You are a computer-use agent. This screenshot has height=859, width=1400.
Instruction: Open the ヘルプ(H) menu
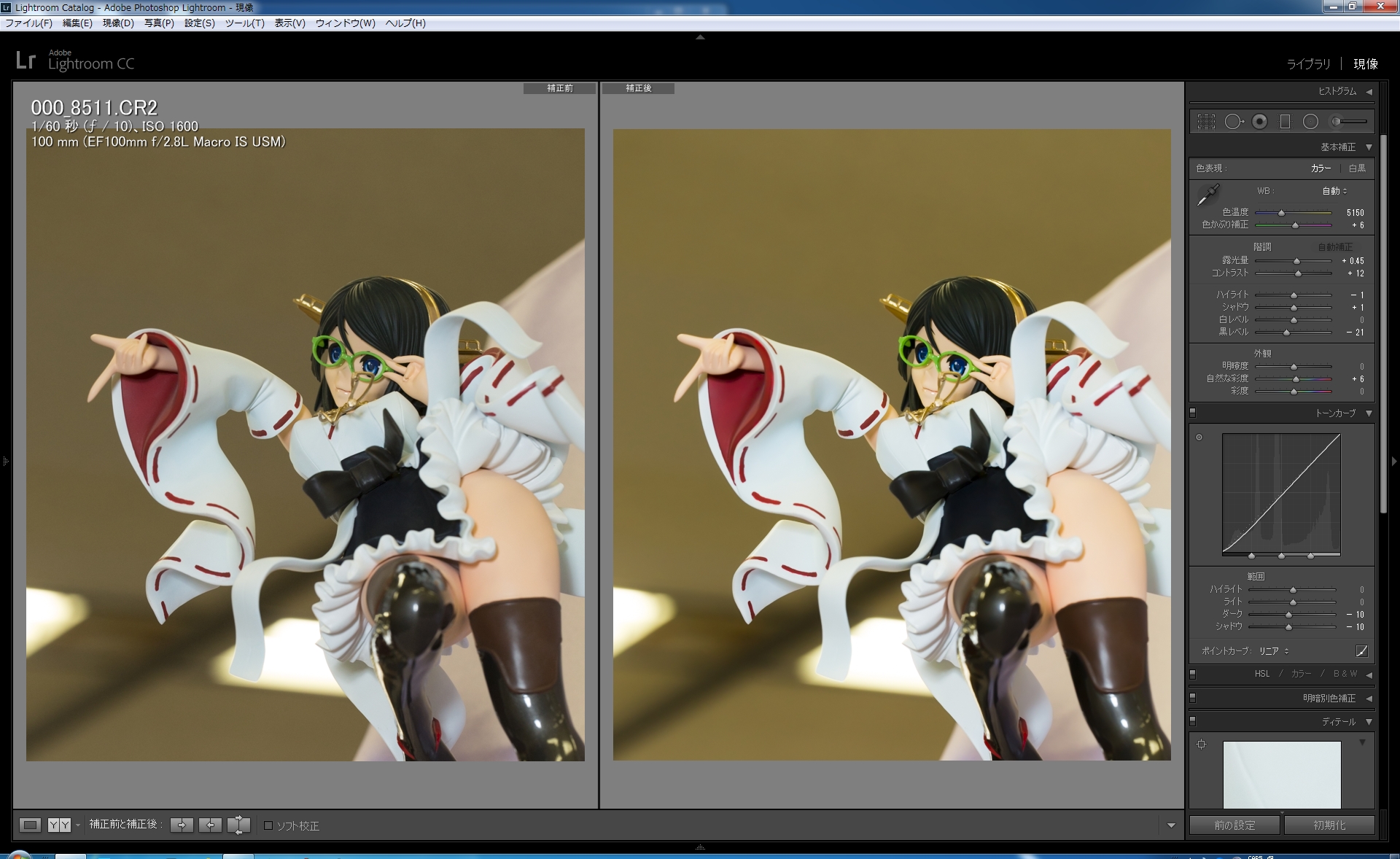[x=405, y=23]
